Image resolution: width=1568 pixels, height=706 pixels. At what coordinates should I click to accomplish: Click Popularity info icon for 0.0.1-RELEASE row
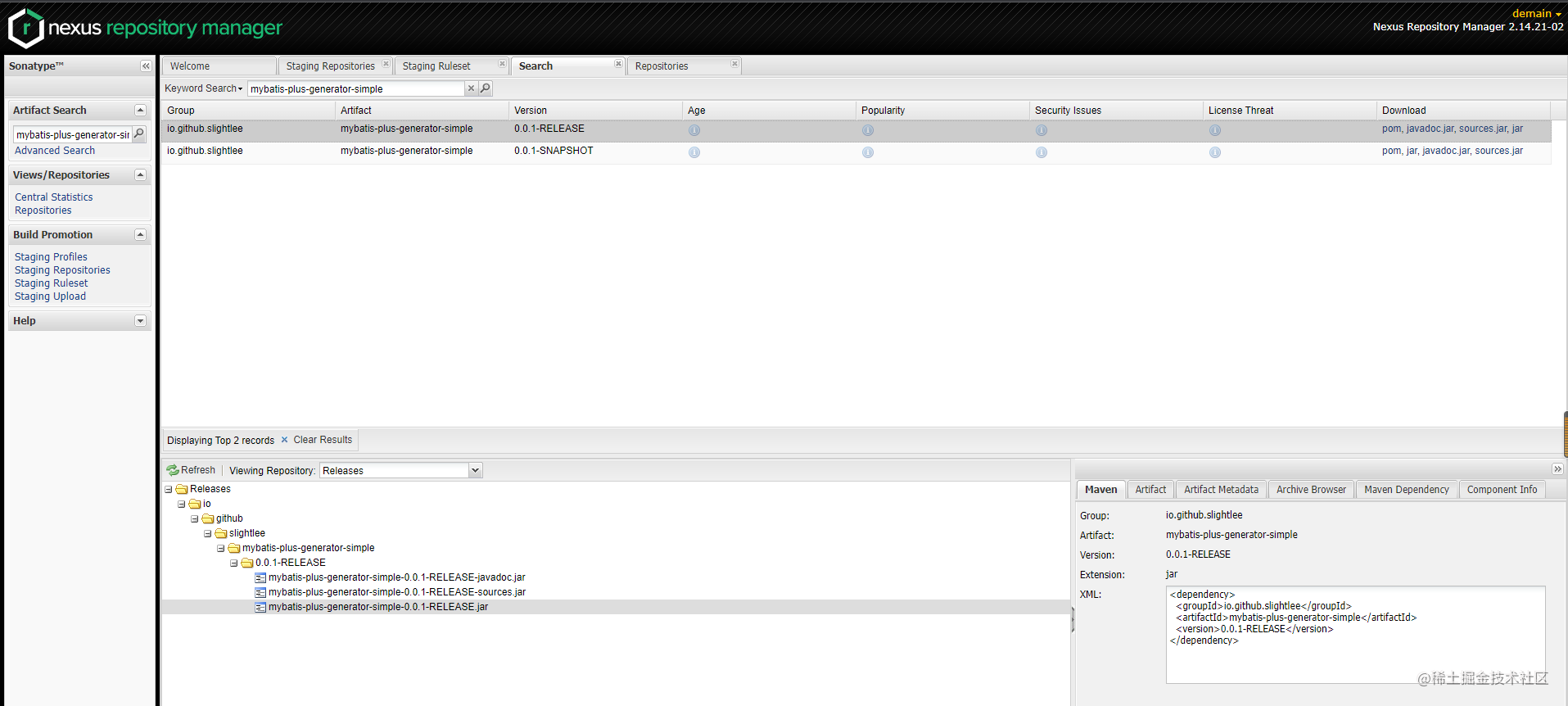click(x=868, y=130)
